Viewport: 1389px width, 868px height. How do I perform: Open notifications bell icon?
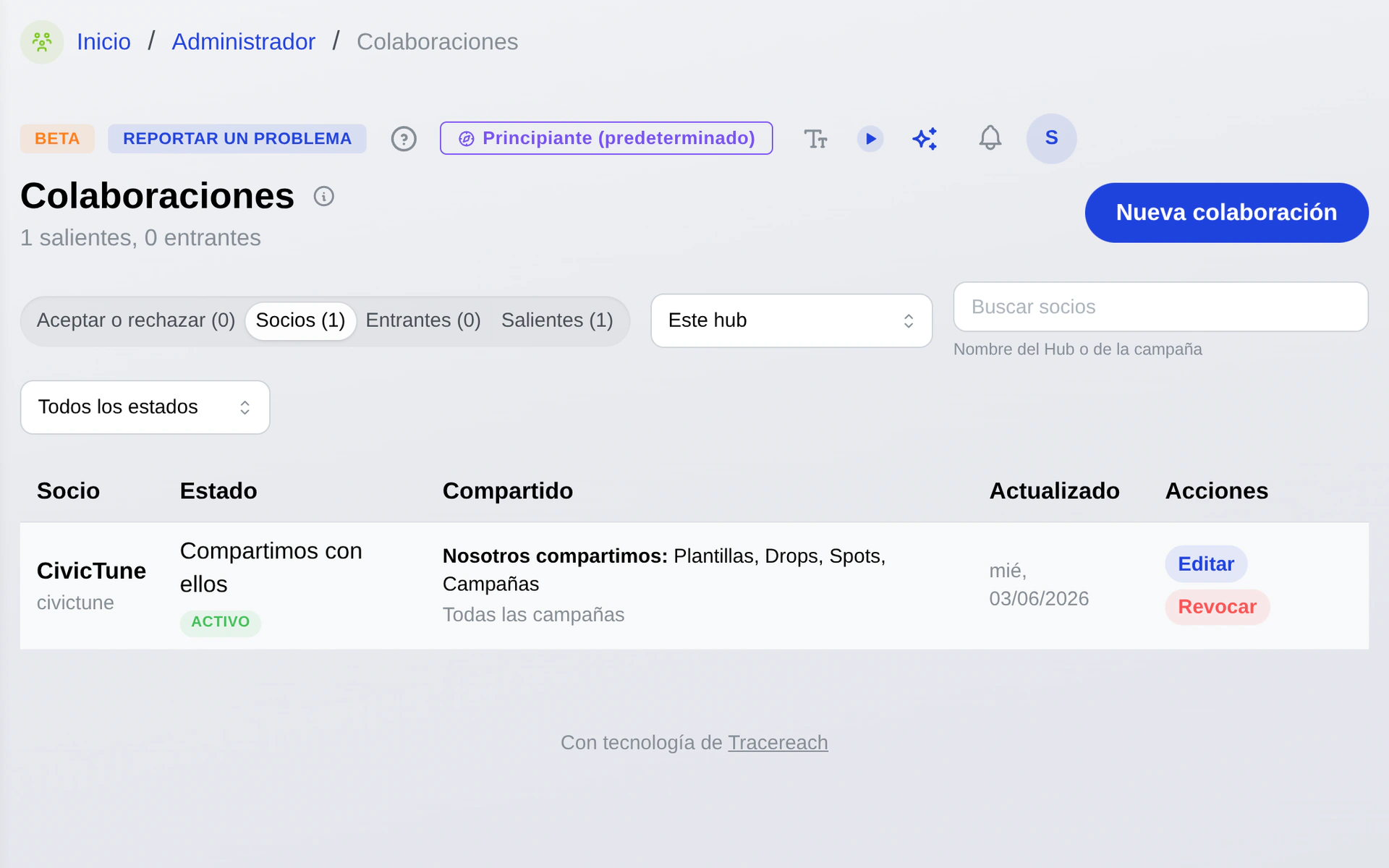[990, 137]
